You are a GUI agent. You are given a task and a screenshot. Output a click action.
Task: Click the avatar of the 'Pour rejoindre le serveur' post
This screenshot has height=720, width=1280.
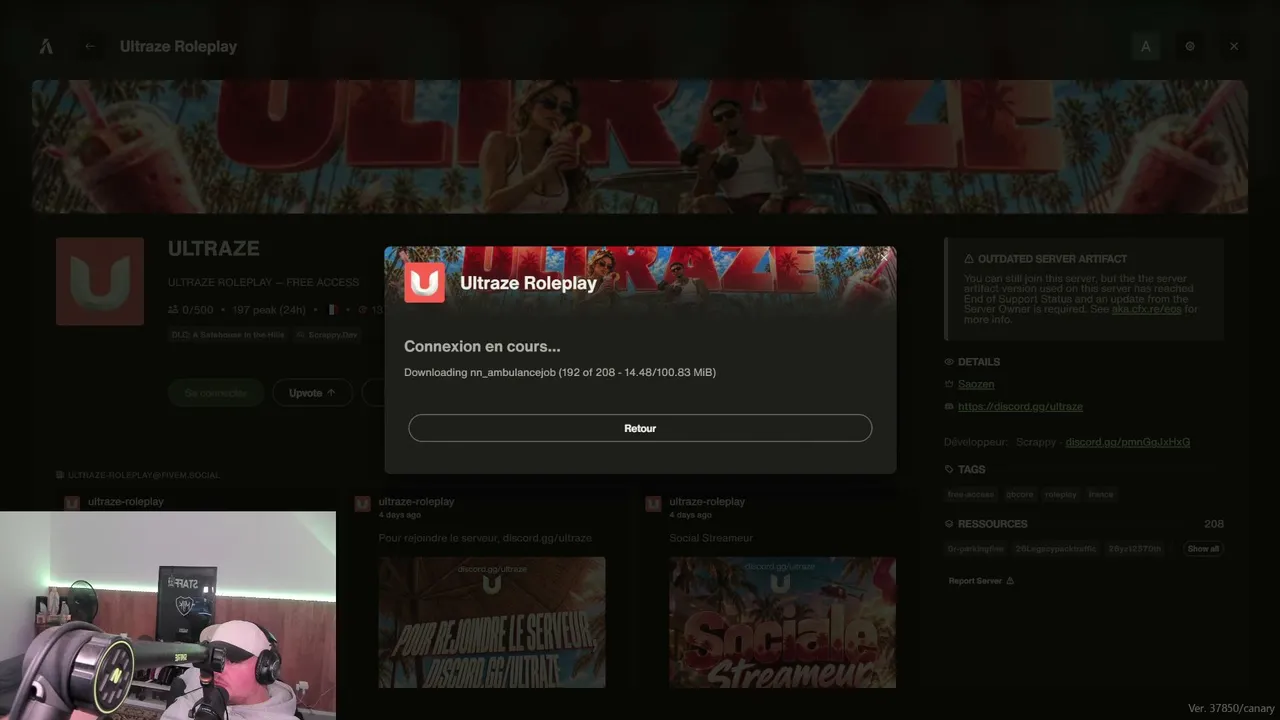click(363, 503)
